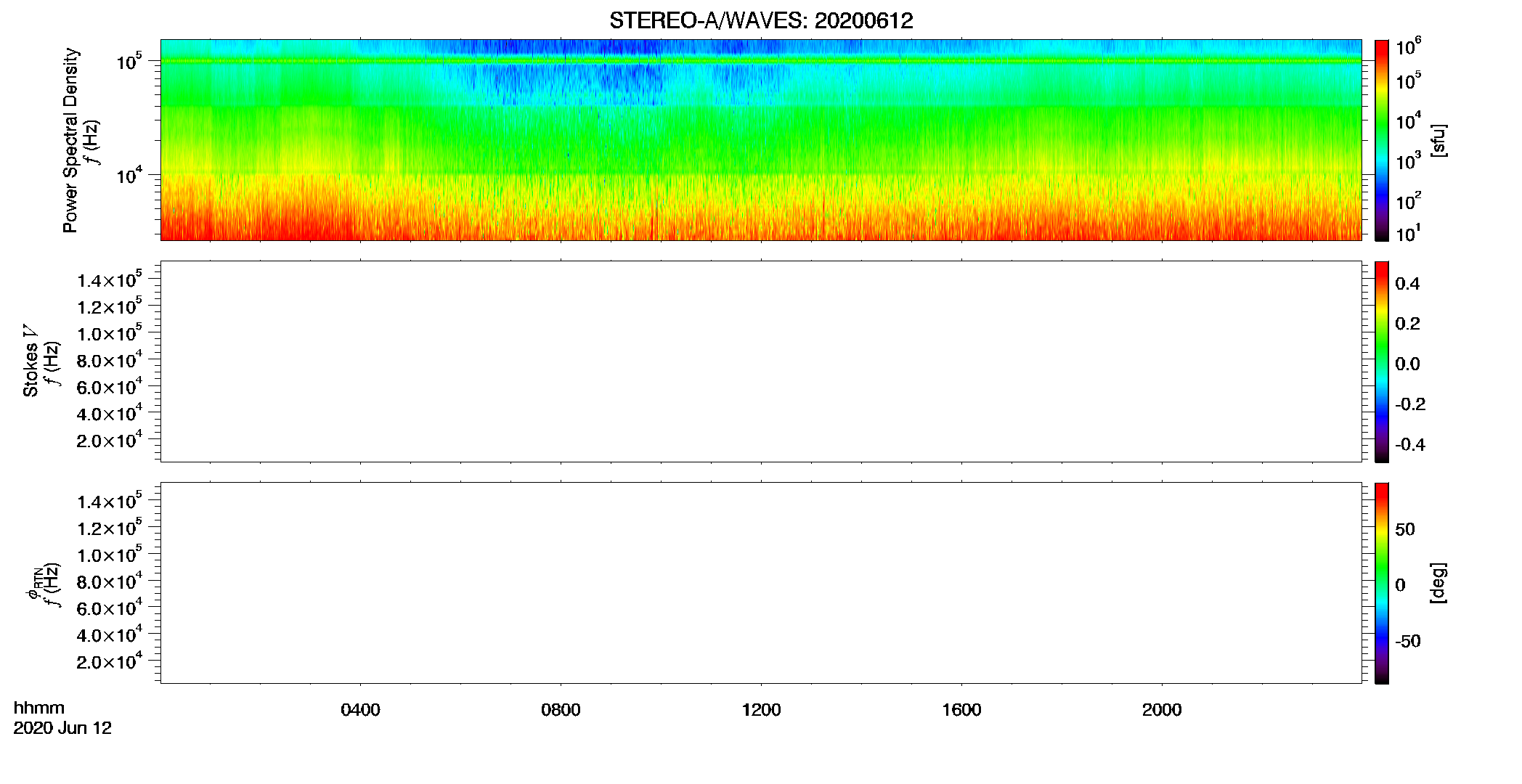Click the 1600 time tick label
The image size is (1522, 784).
point(961,710)
